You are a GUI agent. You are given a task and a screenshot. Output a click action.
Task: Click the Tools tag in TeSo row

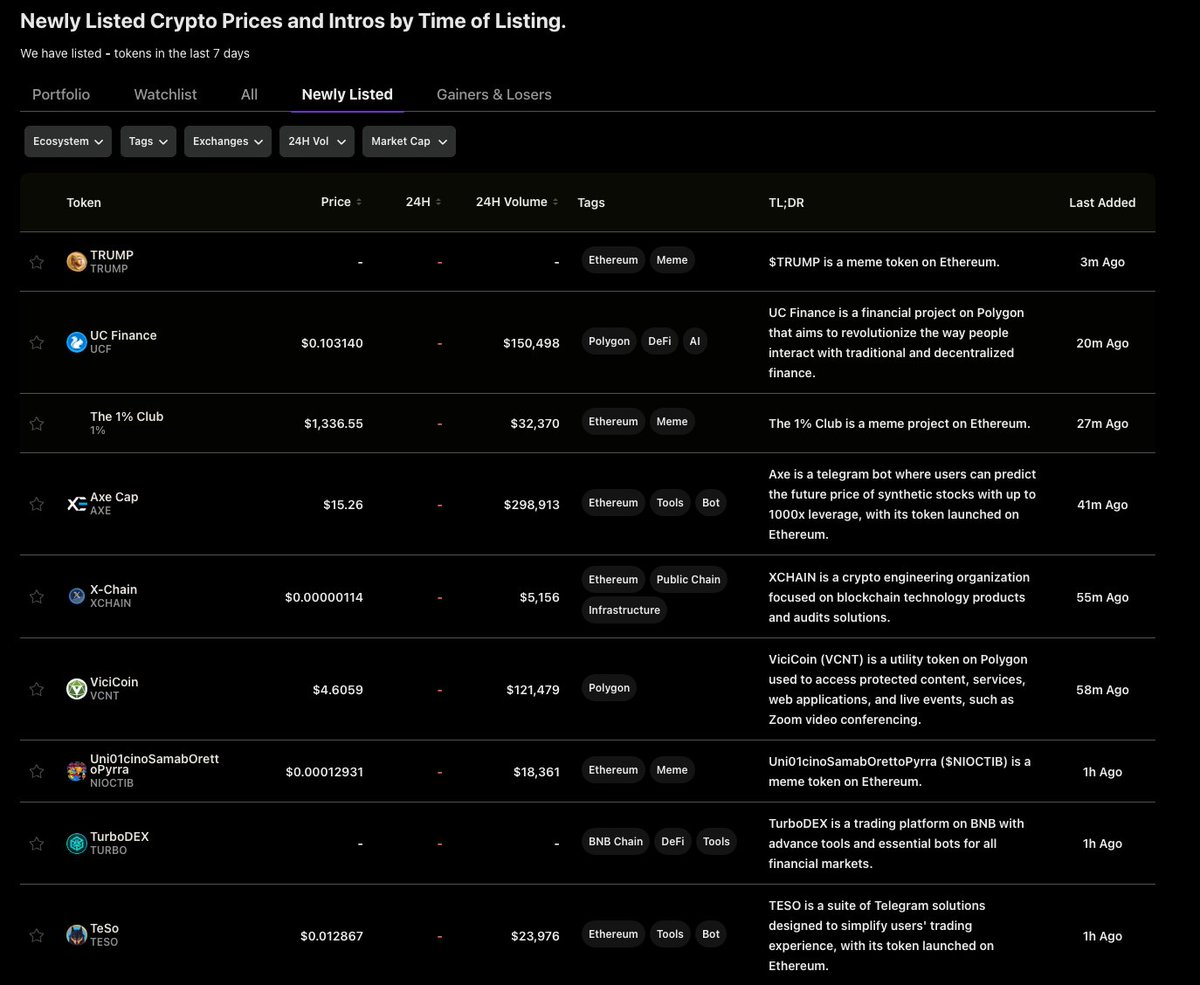pyautogui.click(x=670, y=934)
